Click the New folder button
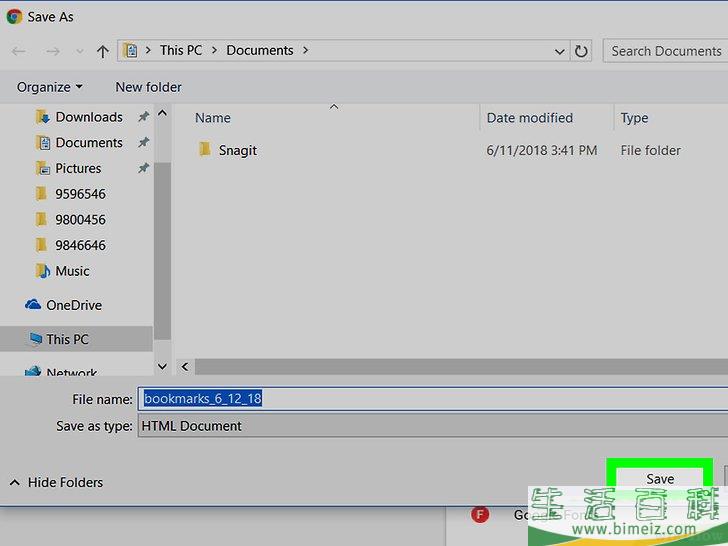728x546 pixels. [x=148, y=87]
